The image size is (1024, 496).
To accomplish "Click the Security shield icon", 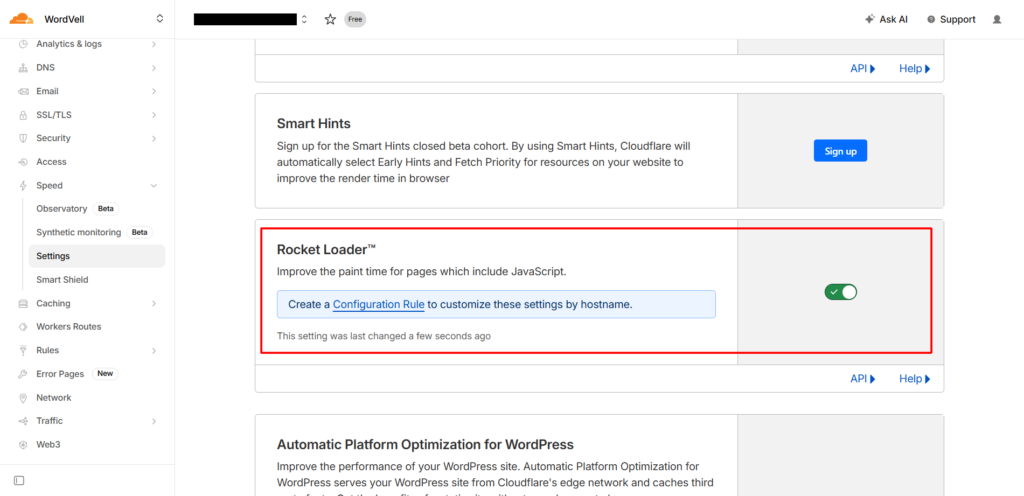I will coord(23,138).
